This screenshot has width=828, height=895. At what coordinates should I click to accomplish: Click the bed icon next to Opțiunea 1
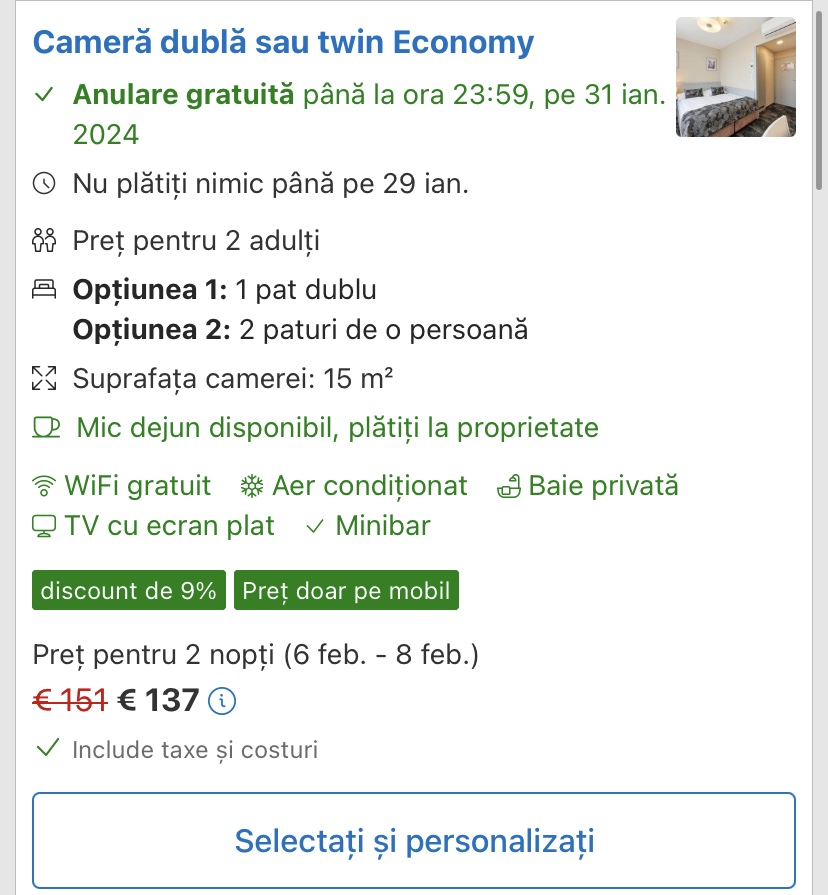45,290
